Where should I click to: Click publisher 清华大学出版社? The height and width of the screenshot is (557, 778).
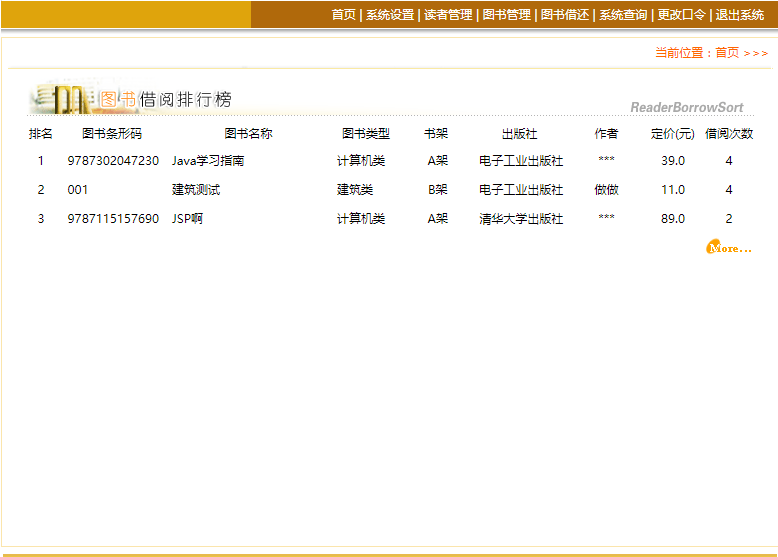(x=521, y=219)
